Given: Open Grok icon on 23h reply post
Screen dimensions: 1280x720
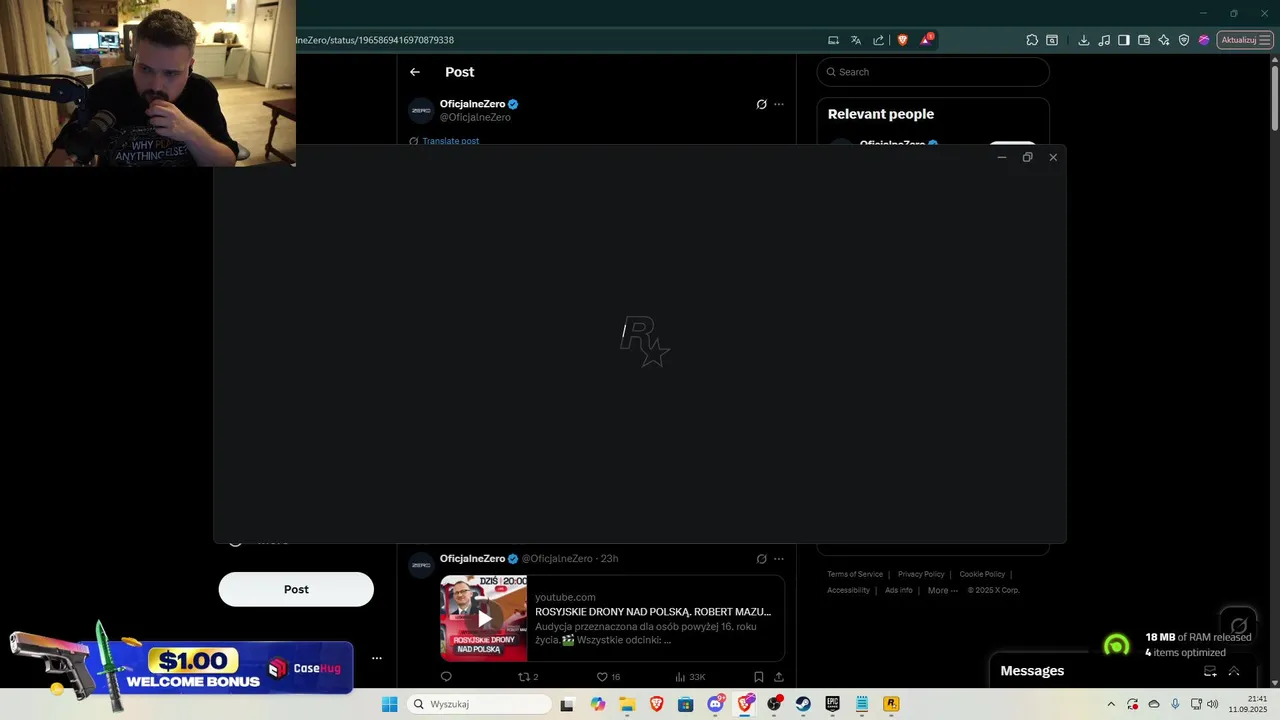Looking at the screenshot, I should (761, 559).
